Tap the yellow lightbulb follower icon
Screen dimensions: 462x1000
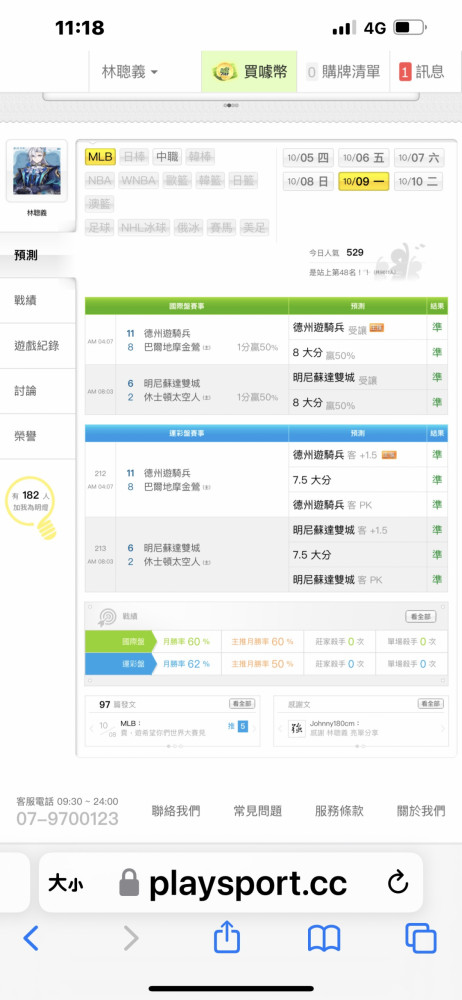(31, 506)
